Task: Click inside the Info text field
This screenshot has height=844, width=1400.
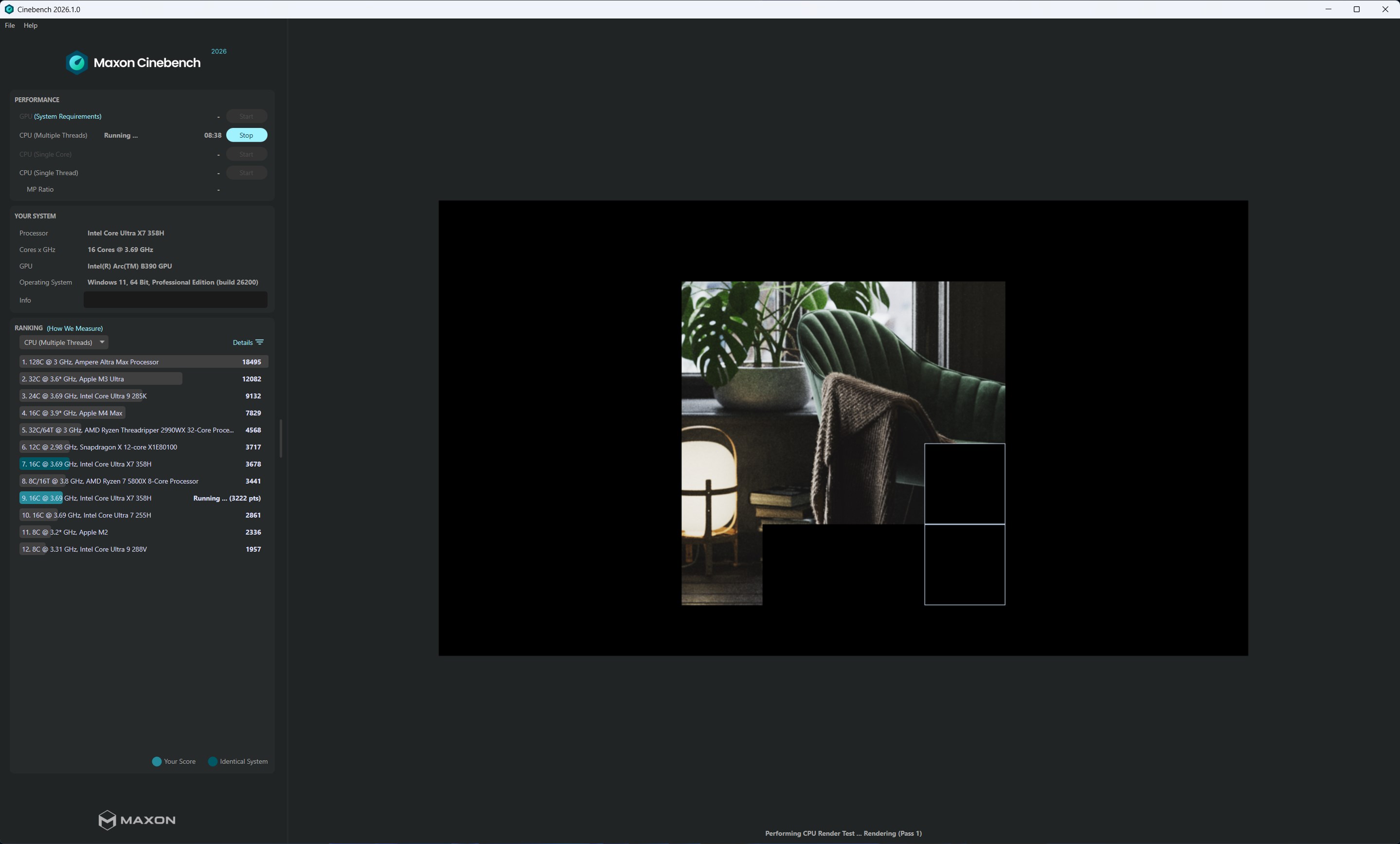Action: [175, 300]
